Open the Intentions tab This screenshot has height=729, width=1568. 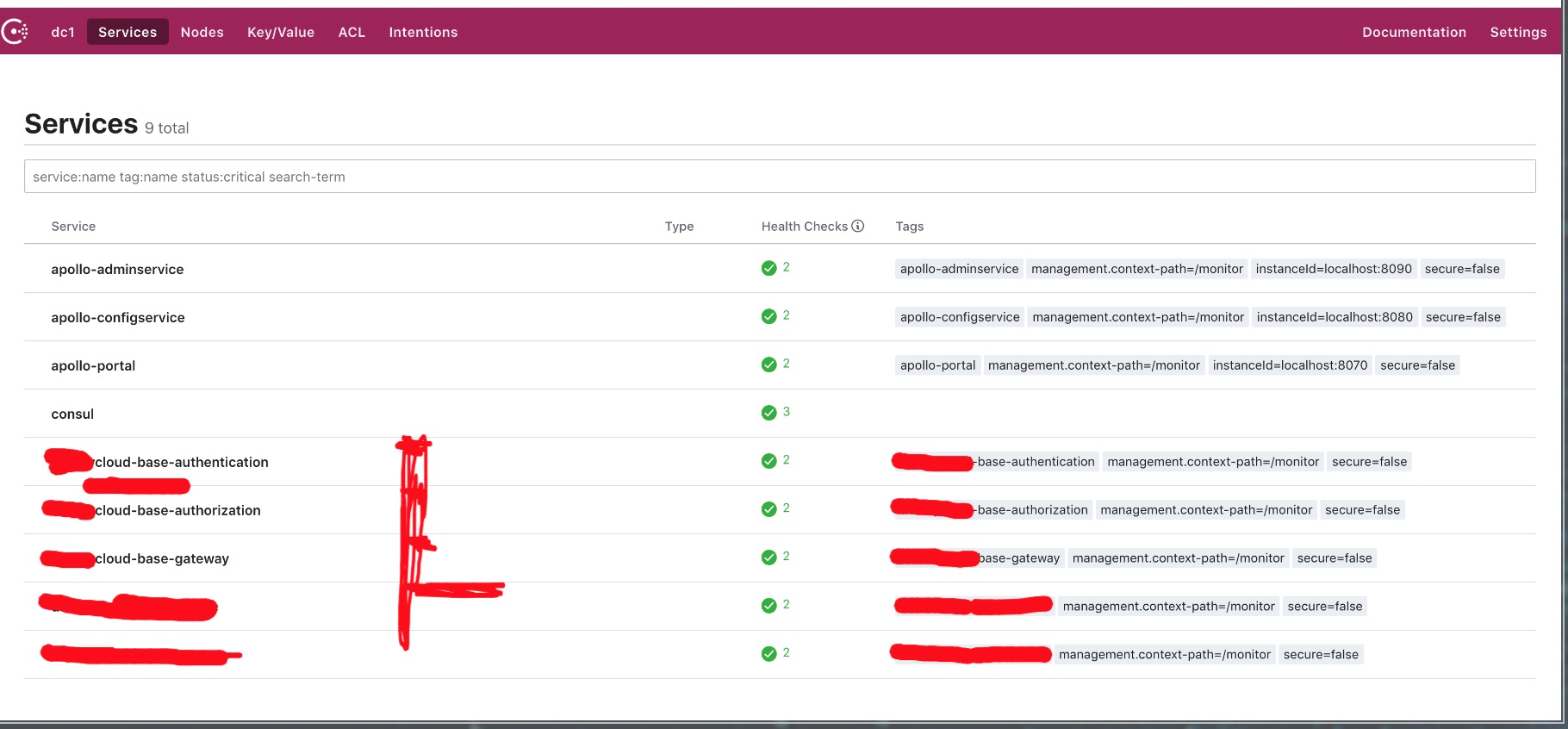[x=423, y=32]
